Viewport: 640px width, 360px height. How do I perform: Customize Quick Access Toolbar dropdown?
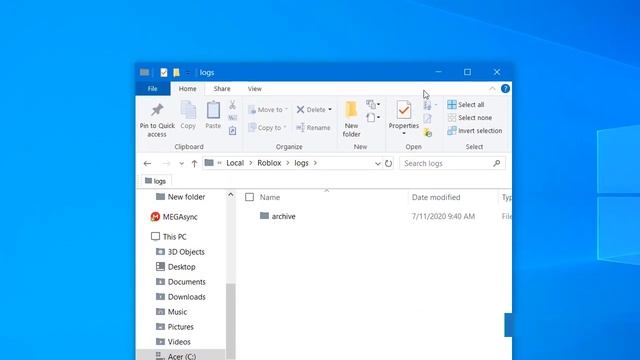tap(188, 73)
